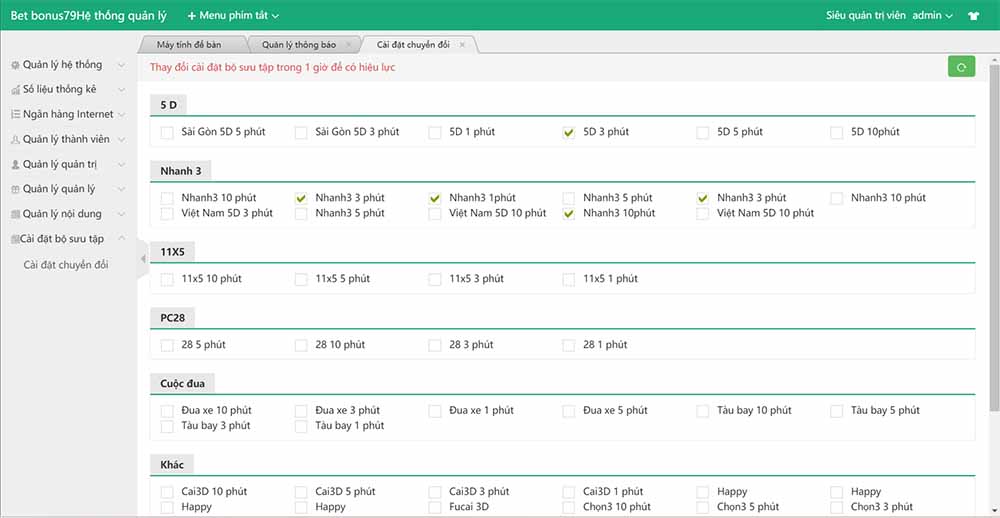Click the Số liệu thống kê chart icon
Image resolution: width=1000 pixels, height=518 pixels.
click(x=15, y=90)
